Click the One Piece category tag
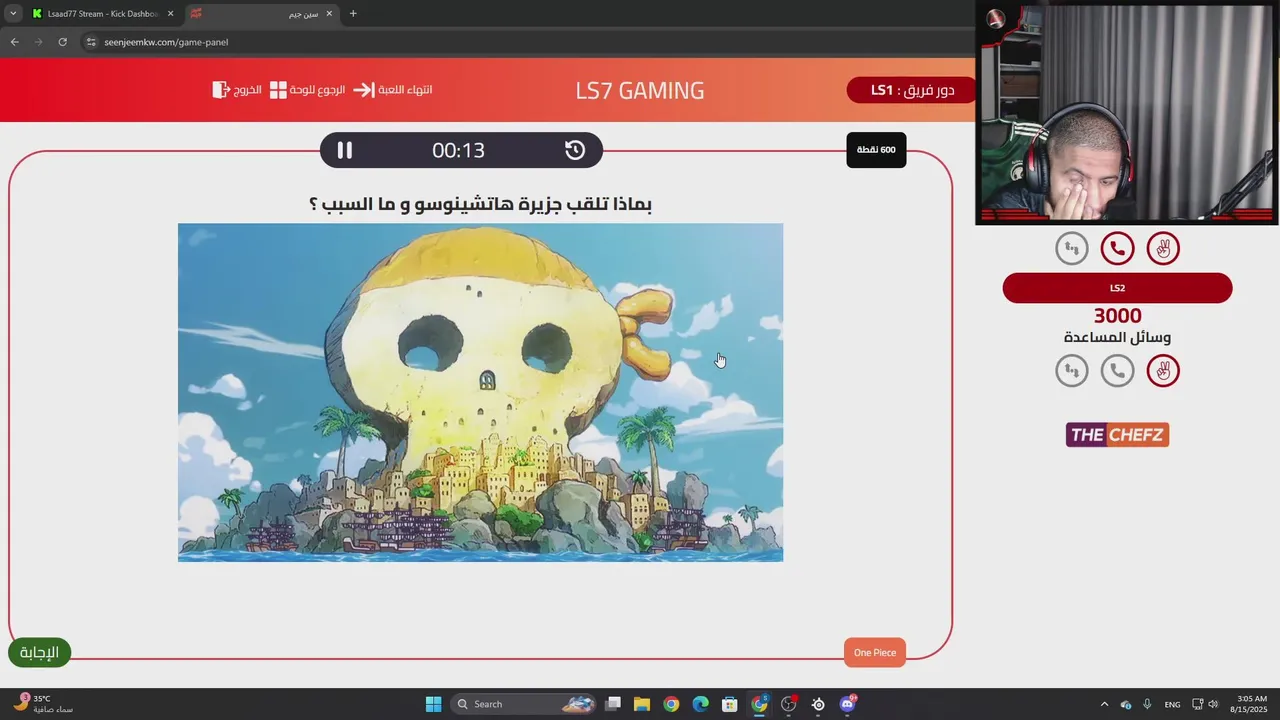 pyautogui.click(x=875, y=652)
